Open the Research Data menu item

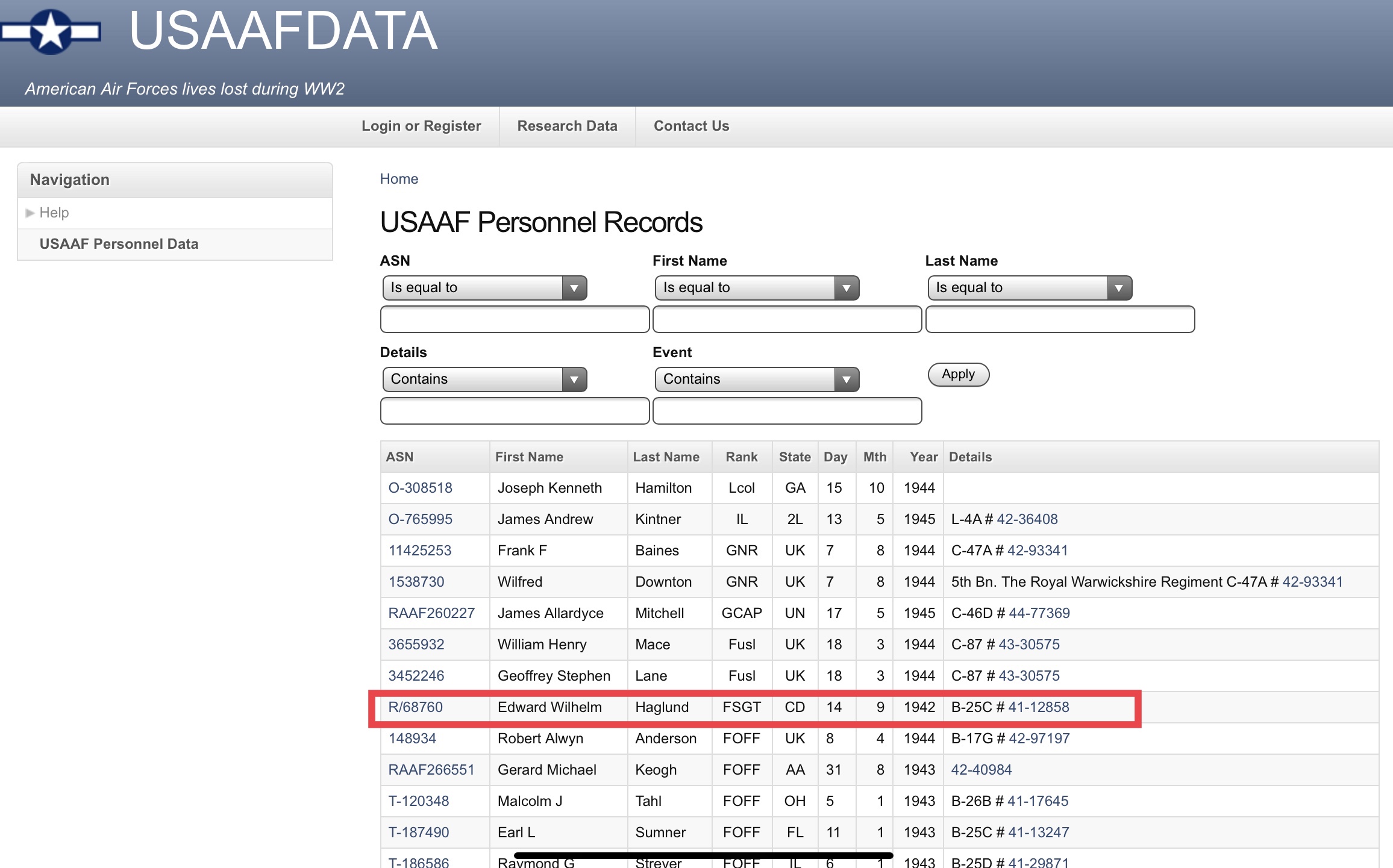click(567, 126)
